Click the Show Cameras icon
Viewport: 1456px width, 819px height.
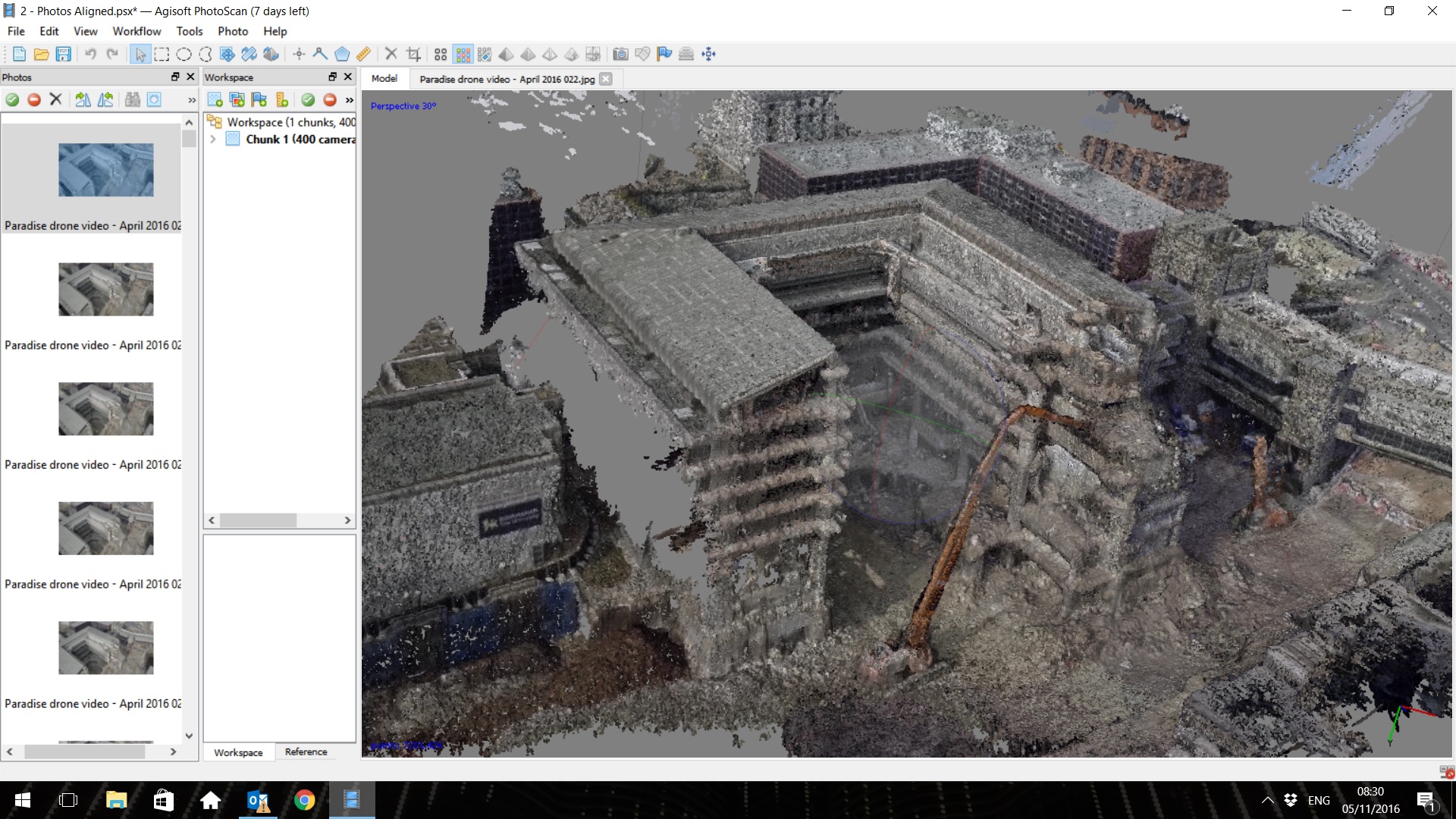coord(620,54)
